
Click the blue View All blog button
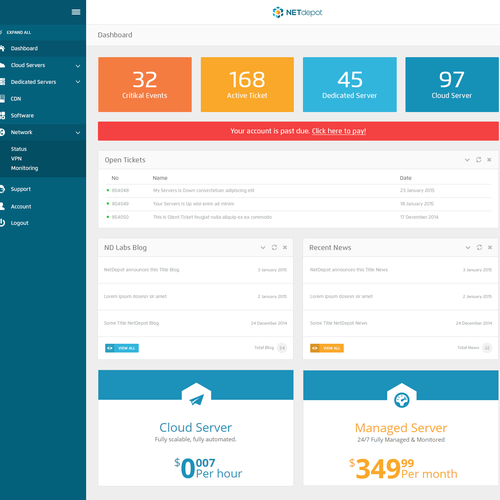[122, 348]
